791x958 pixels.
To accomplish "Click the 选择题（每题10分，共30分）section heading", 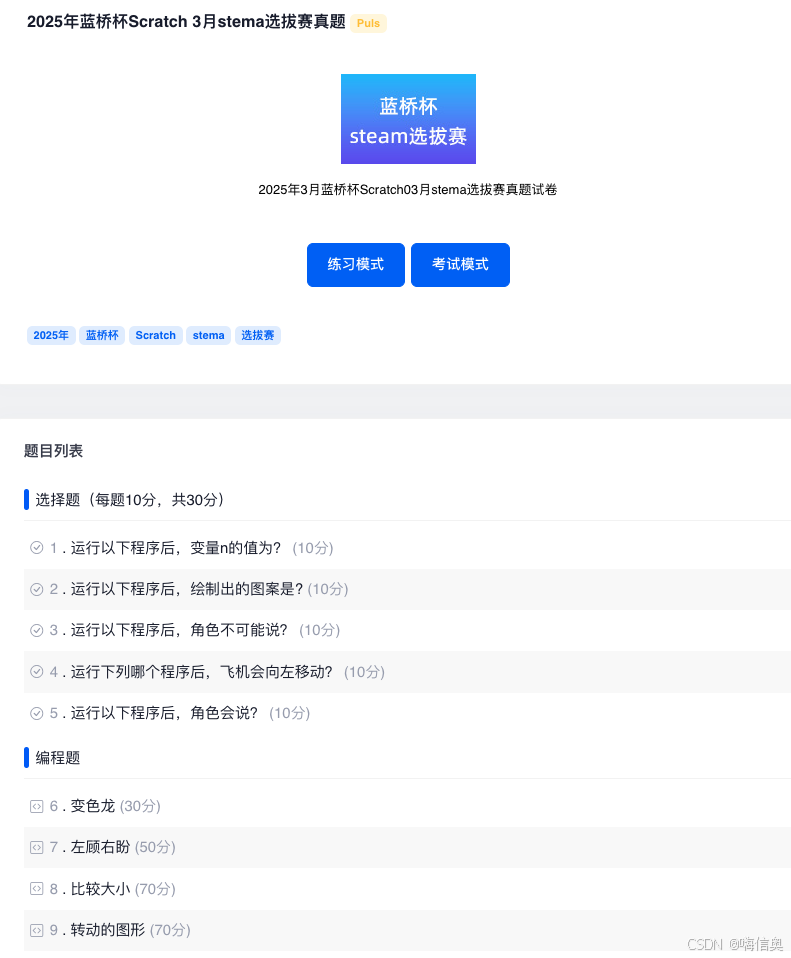I will coord(130,500).
